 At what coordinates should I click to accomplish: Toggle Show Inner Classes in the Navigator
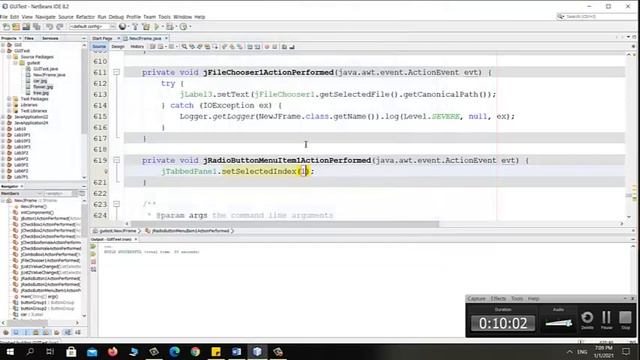click(x=47, y=333)
